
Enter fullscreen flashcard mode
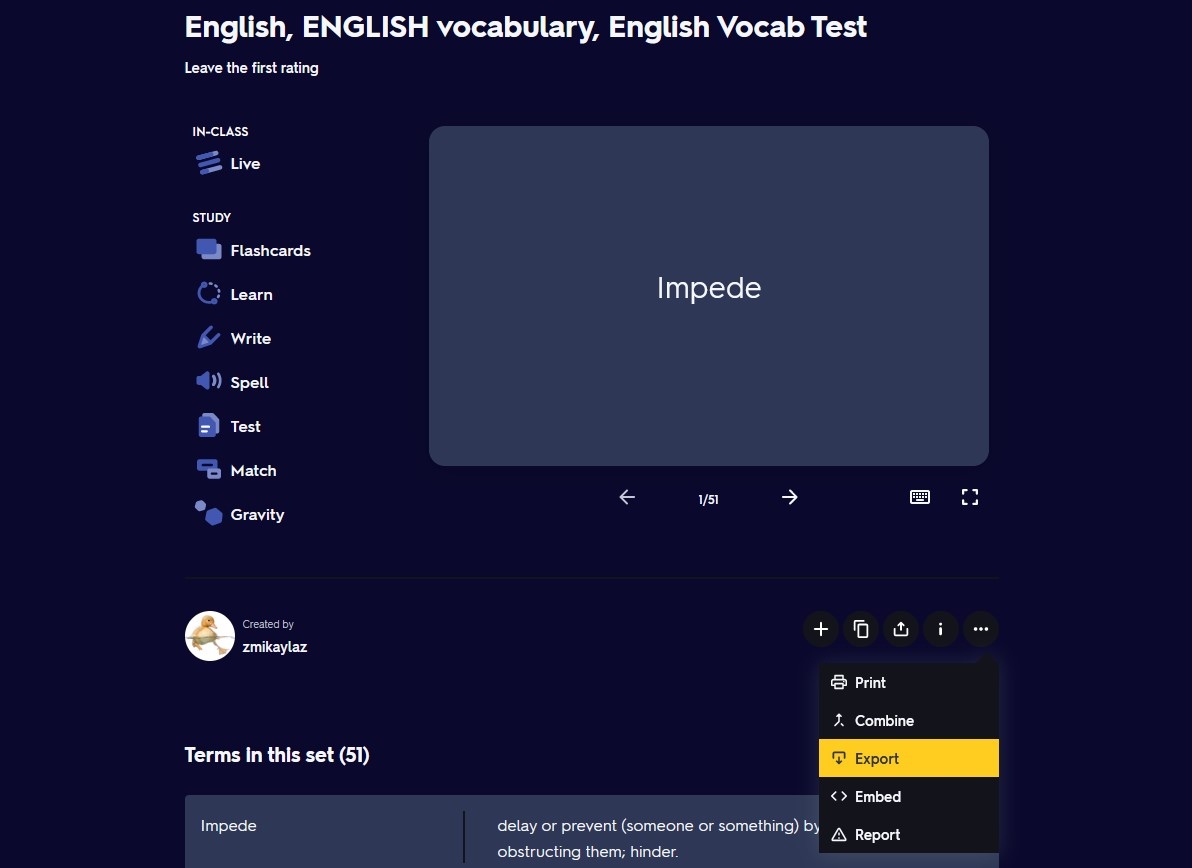click(969, 497)
